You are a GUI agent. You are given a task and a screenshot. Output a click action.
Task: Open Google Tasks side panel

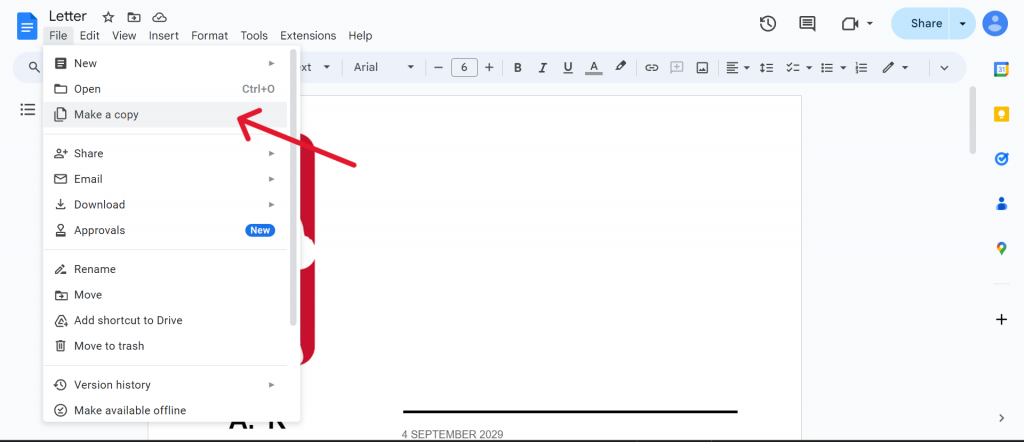pyautogui.click(x=1001, y=159)
